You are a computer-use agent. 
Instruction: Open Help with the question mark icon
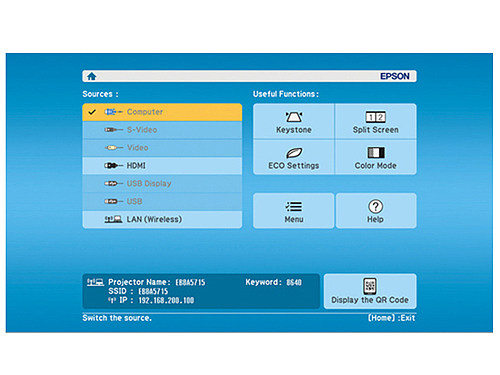click(376, 211)
